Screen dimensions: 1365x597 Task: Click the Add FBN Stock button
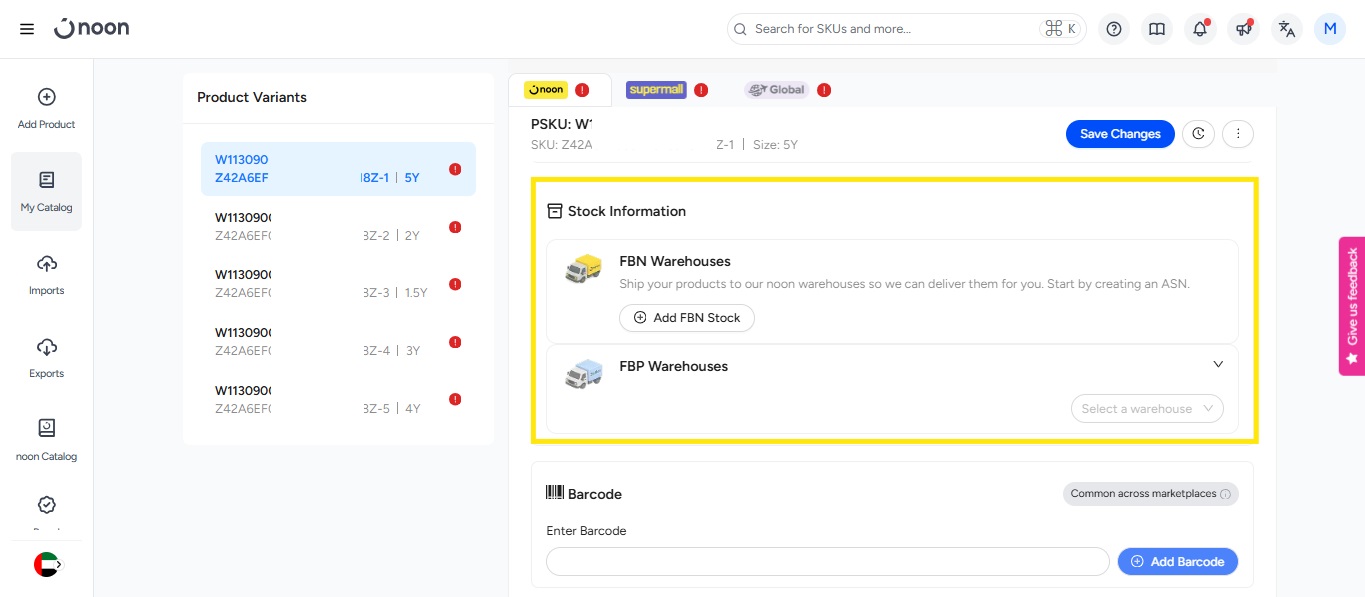pos(686,318)
